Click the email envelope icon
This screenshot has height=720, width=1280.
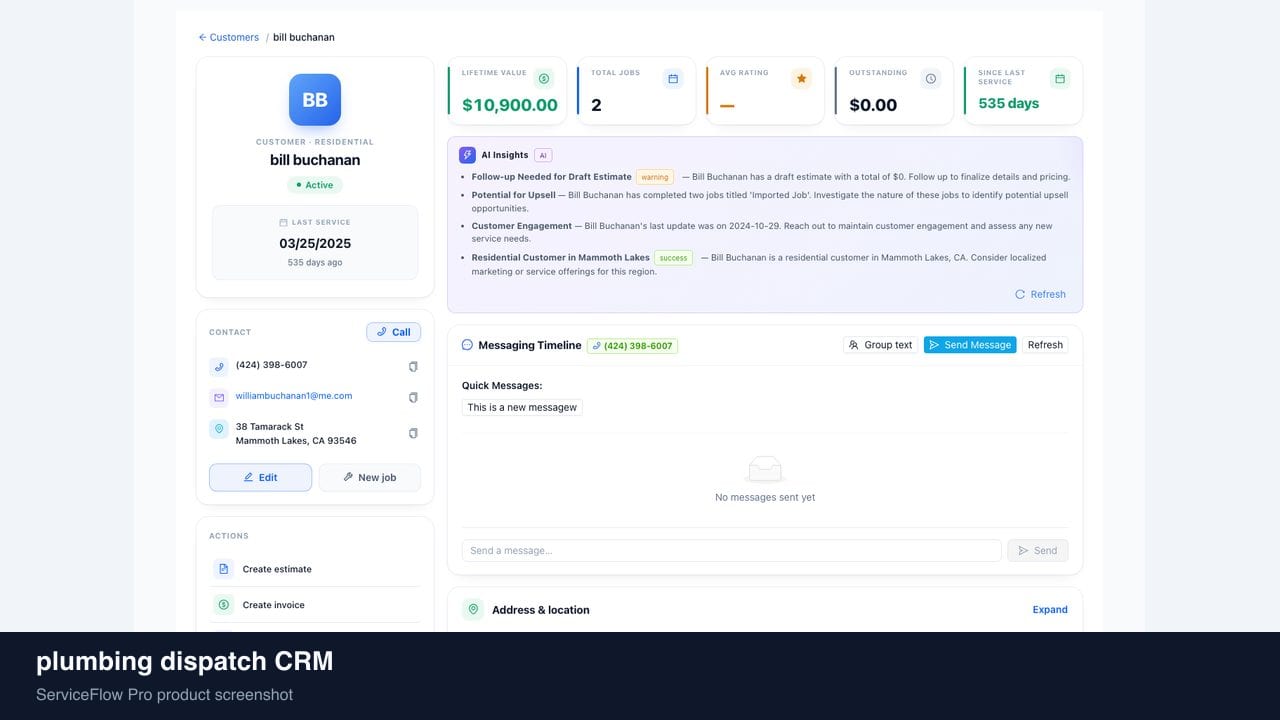click(x=219, y=398)
